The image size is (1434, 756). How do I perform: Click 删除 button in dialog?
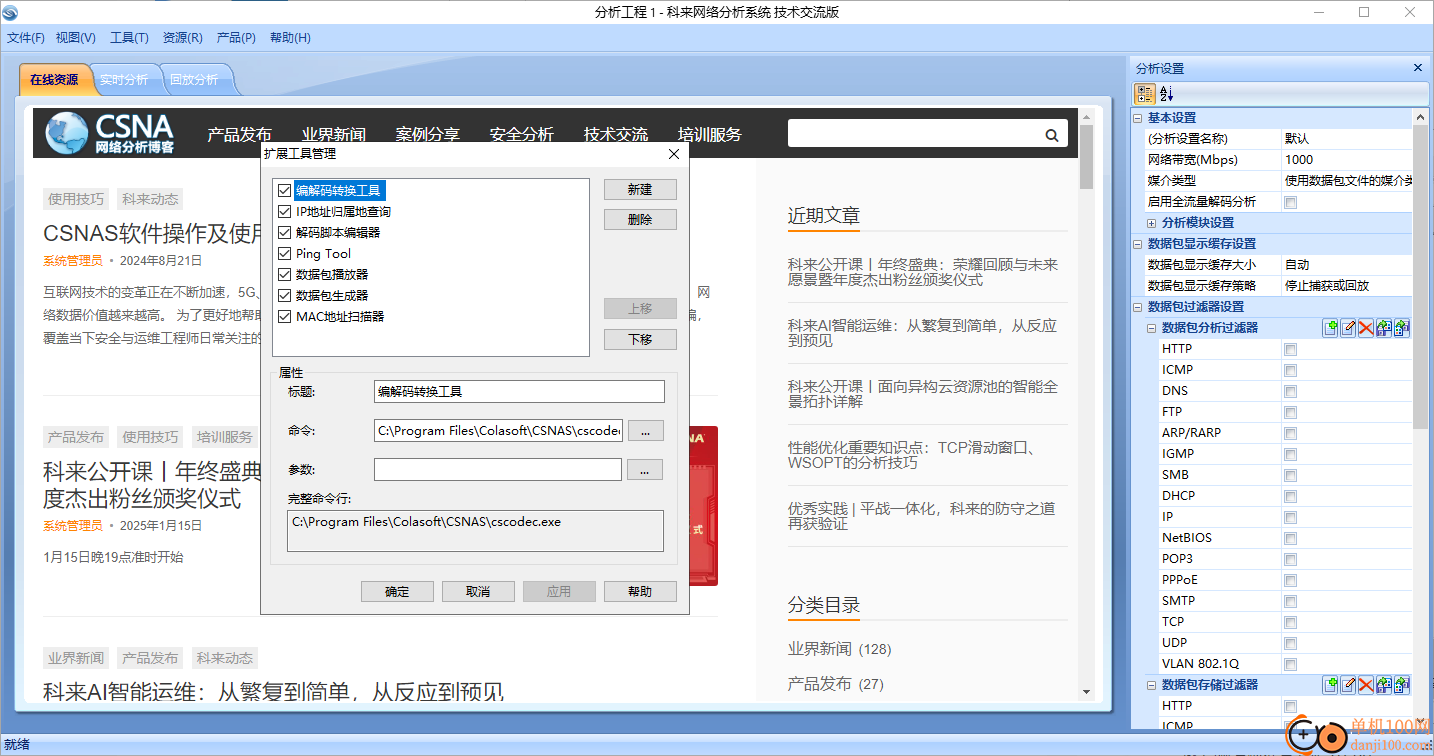[x=640, y=220]
